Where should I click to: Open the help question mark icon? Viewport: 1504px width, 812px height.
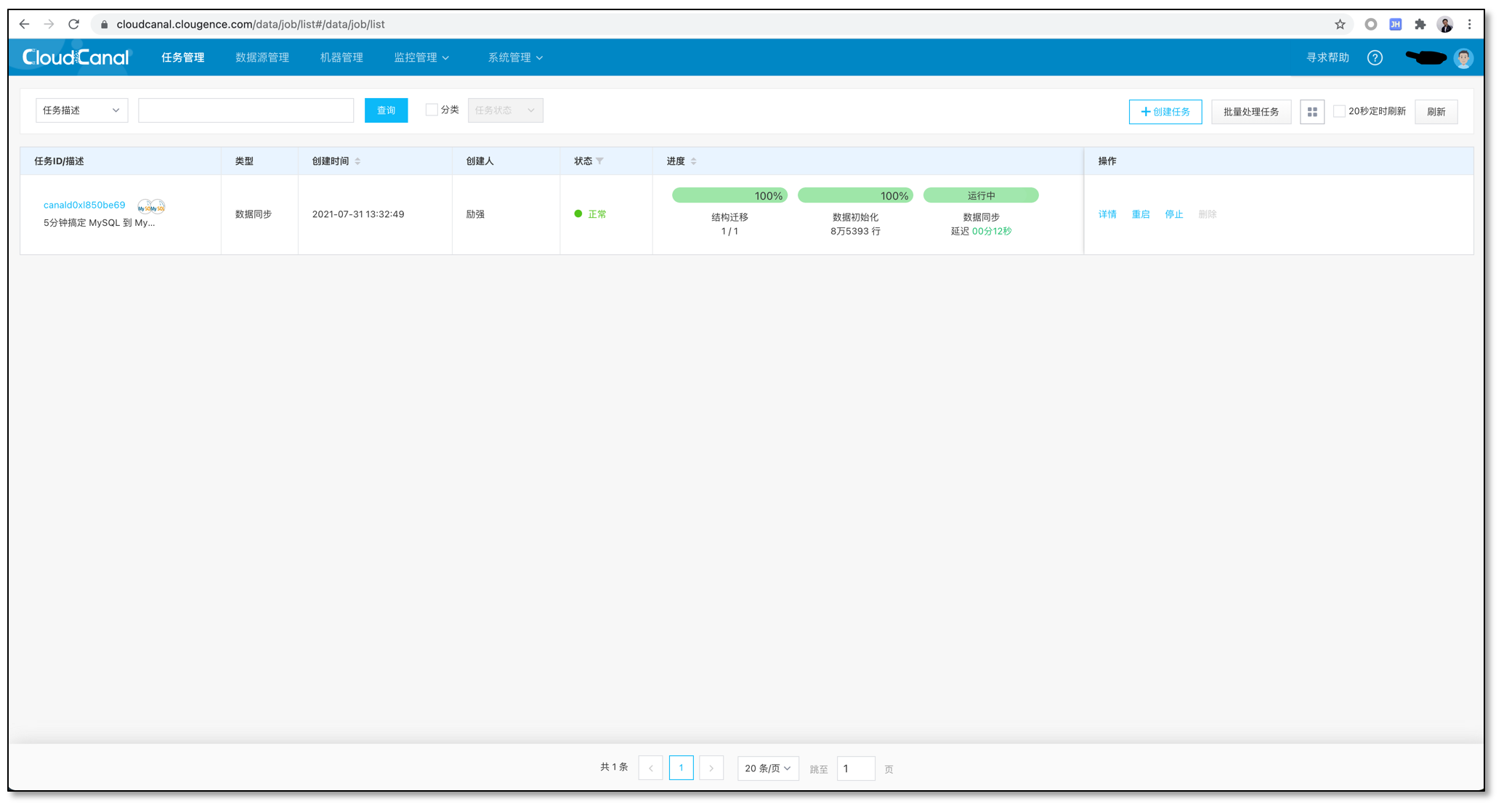point(1374,58)
